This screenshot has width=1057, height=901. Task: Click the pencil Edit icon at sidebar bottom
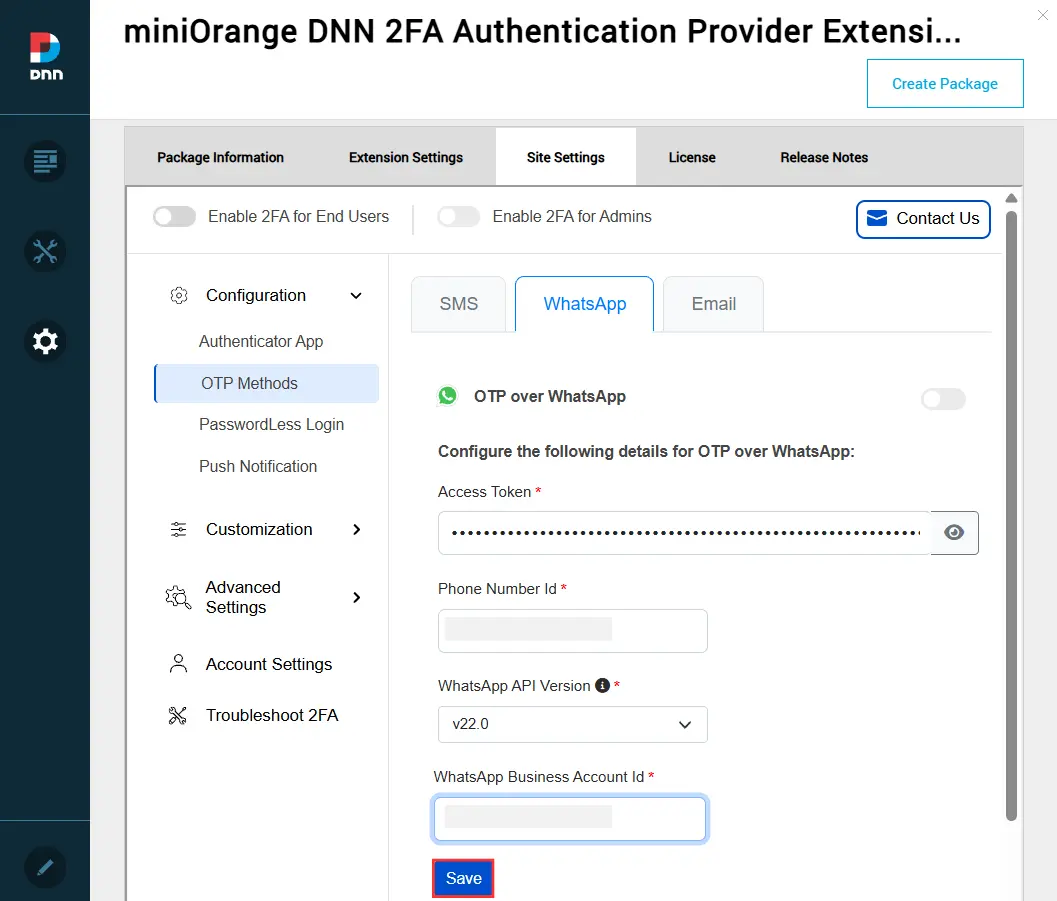point(45,867)
